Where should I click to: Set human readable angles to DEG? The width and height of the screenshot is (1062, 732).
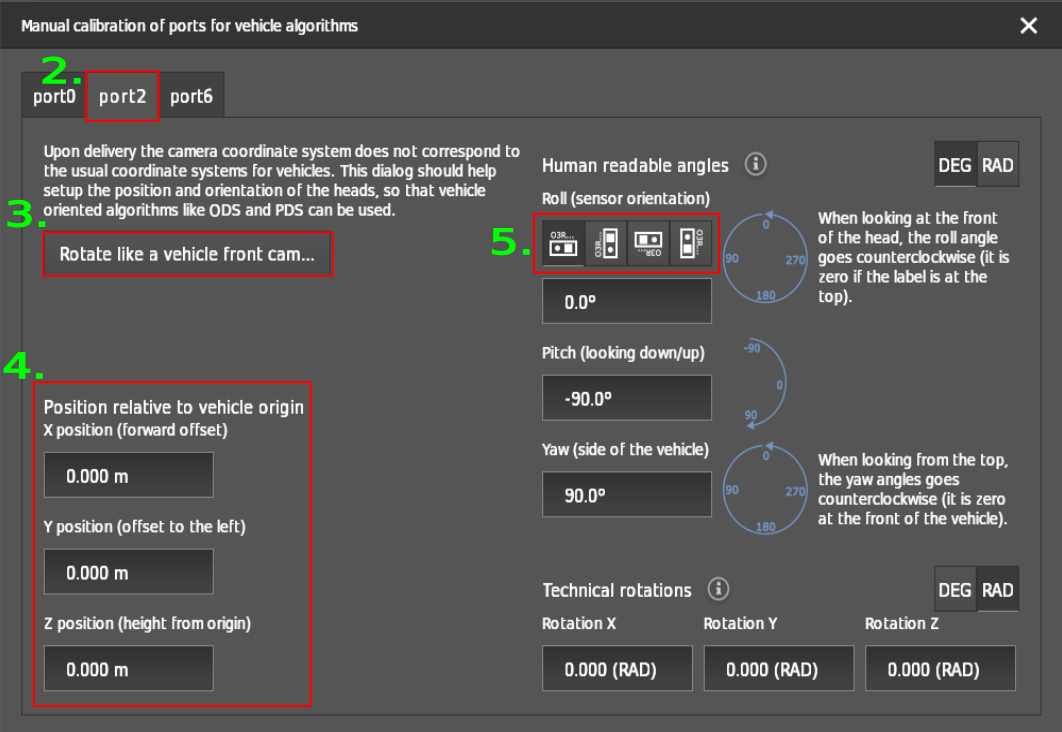point(955,165)
